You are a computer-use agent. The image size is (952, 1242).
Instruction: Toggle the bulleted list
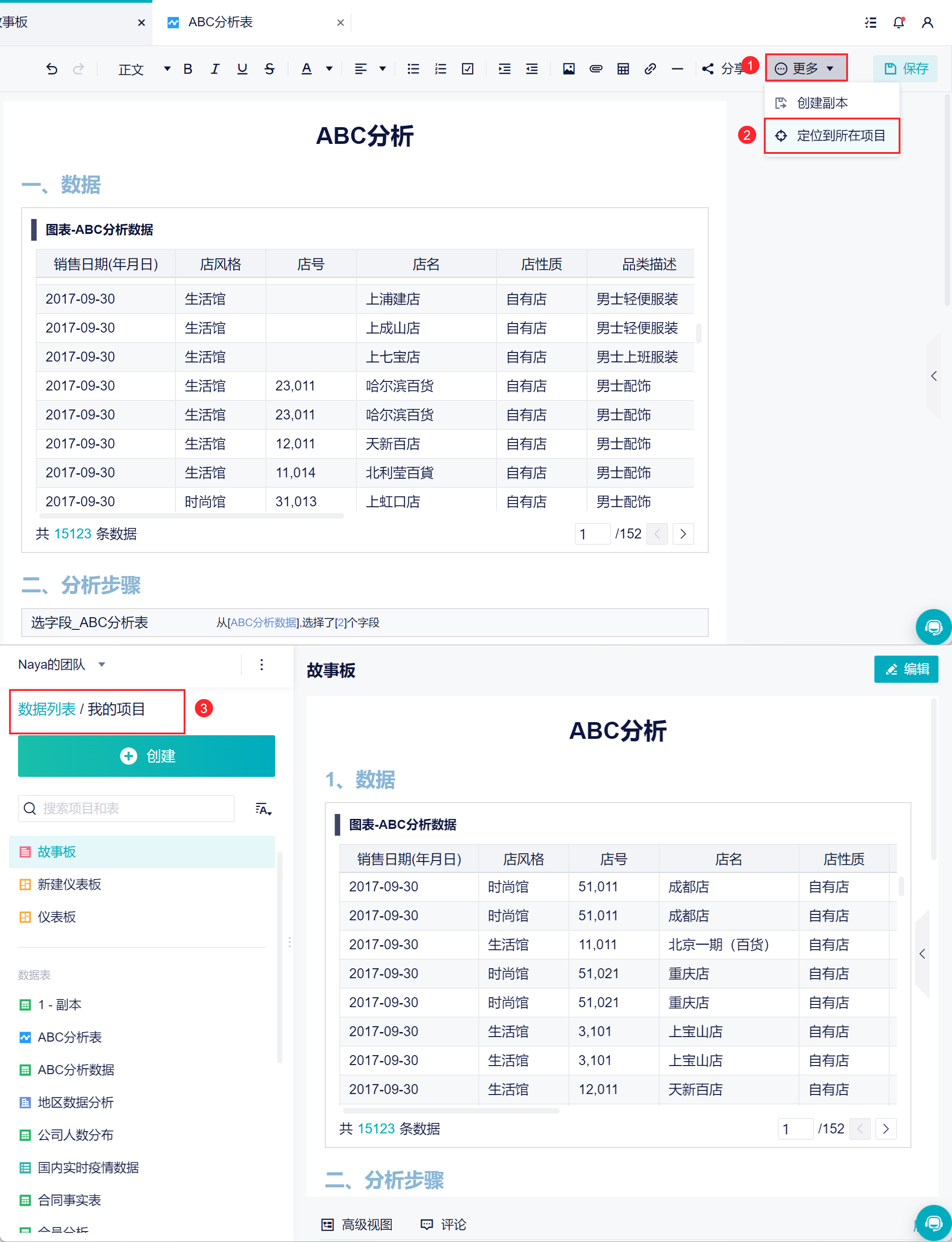413,69
